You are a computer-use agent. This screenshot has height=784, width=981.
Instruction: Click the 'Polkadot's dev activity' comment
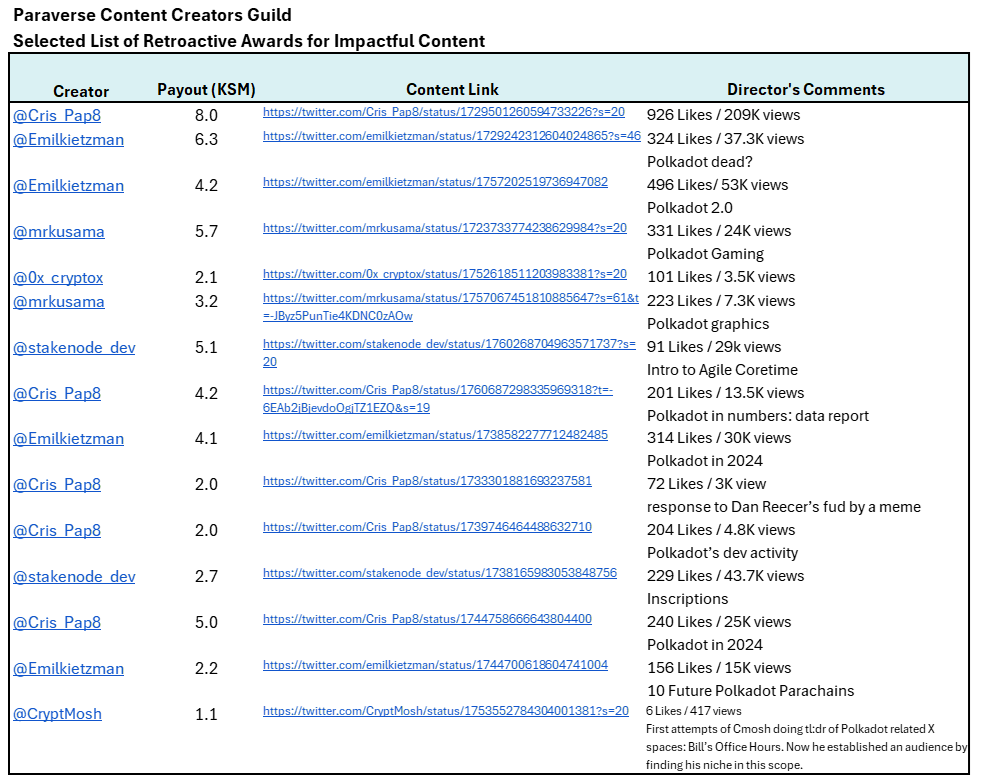(722, 553)
